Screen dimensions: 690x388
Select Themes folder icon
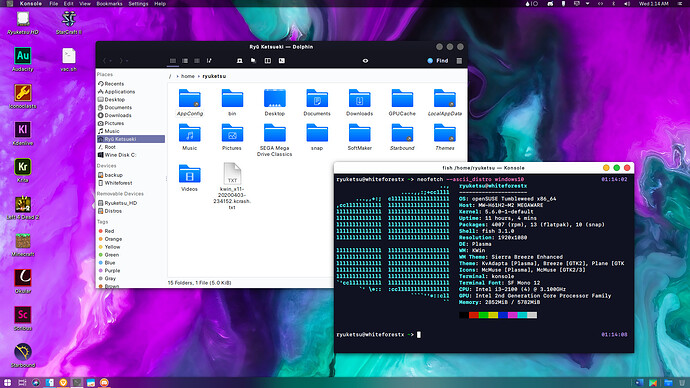click(x=444, y=133)
